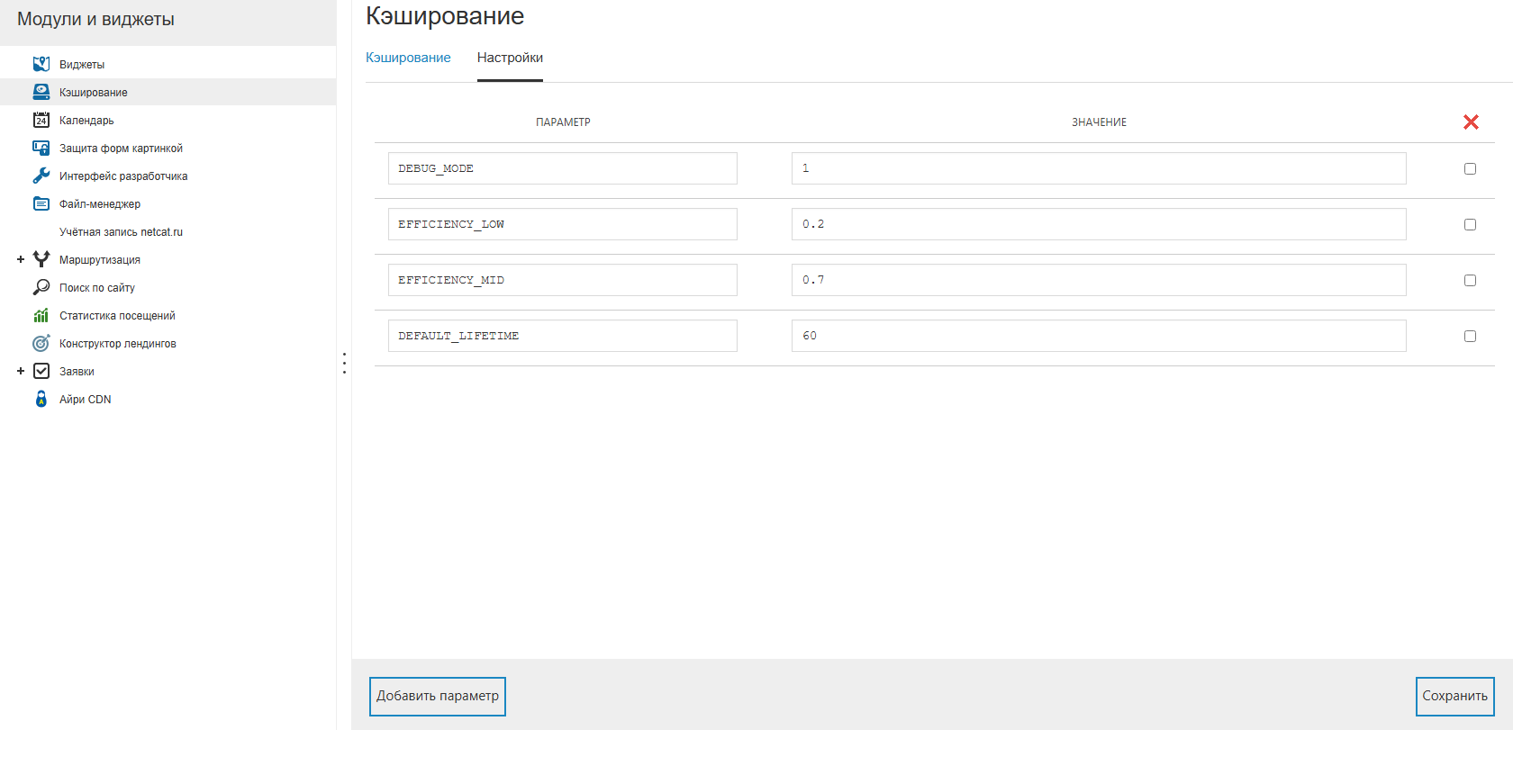The image size is (1513, 784).
Task: Click the Сохранить button
Action: 1454,696
